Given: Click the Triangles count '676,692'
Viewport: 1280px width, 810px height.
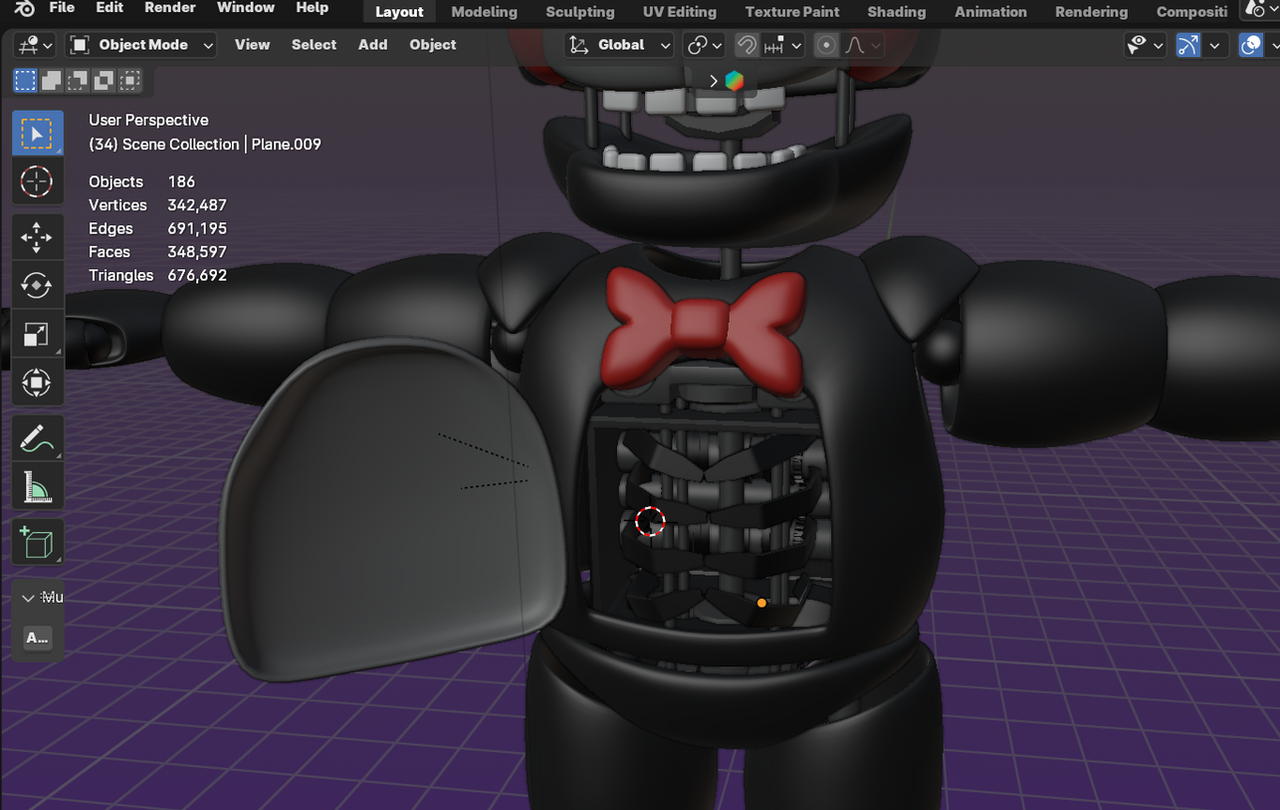Looking at the screenshot, I should click(197, 275).
